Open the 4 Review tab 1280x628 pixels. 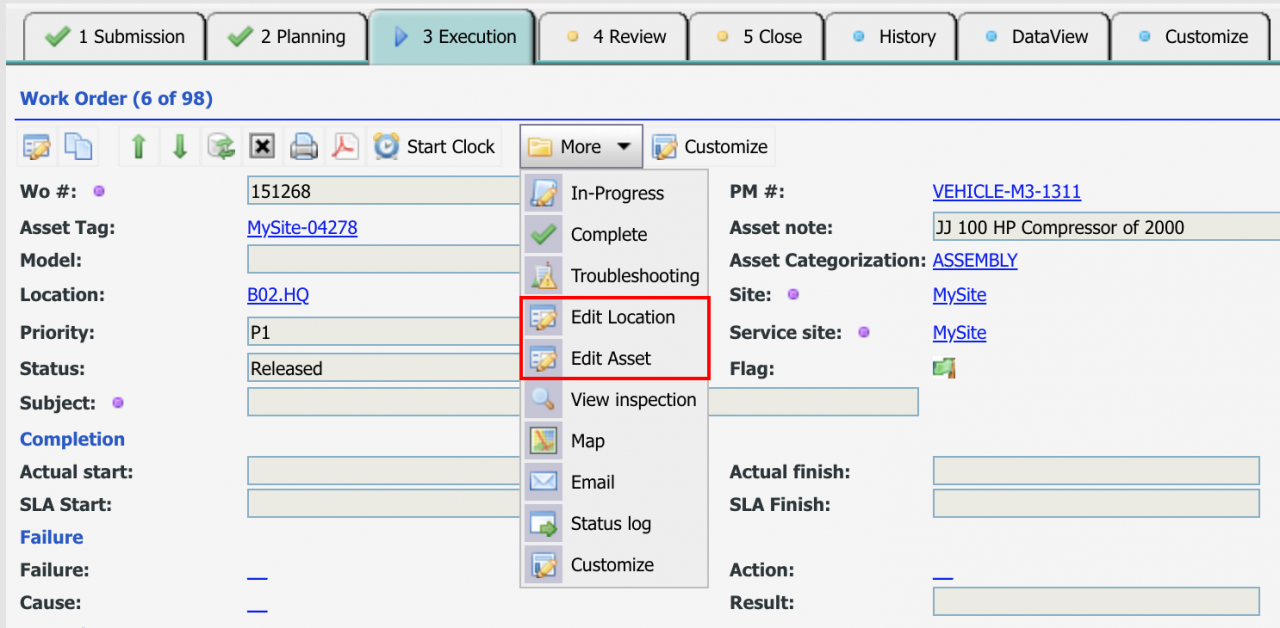click(x=613, y=37)
